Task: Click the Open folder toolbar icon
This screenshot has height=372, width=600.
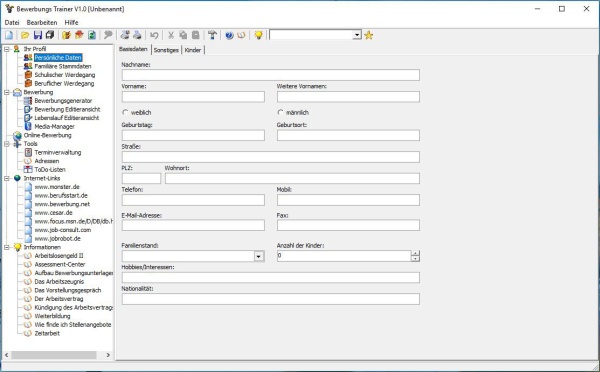Action: pyautogui.click(x=25, y=35)
